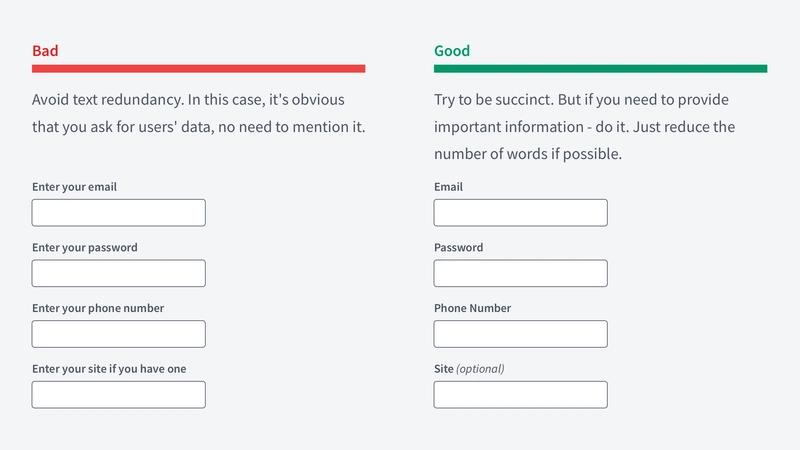The image size is (800, 450).
Task: Click the 'Enter your email' label
Action: pyautogui.click(x=74, y=187)
